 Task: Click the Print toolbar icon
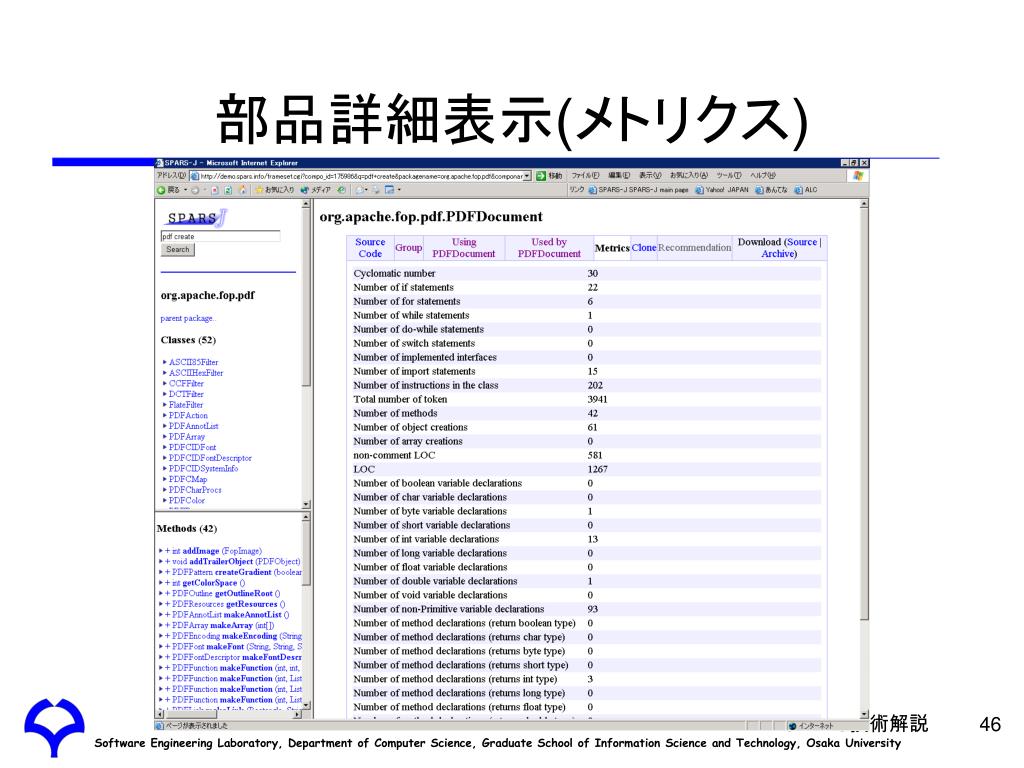click(x=376, y=190)
